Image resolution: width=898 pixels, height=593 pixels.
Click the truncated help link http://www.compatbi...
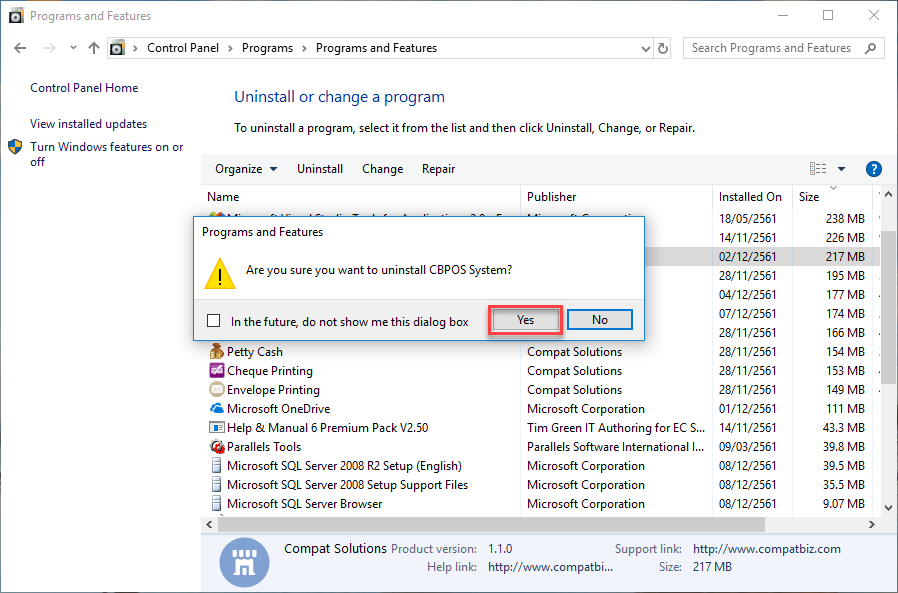(550, 567)
